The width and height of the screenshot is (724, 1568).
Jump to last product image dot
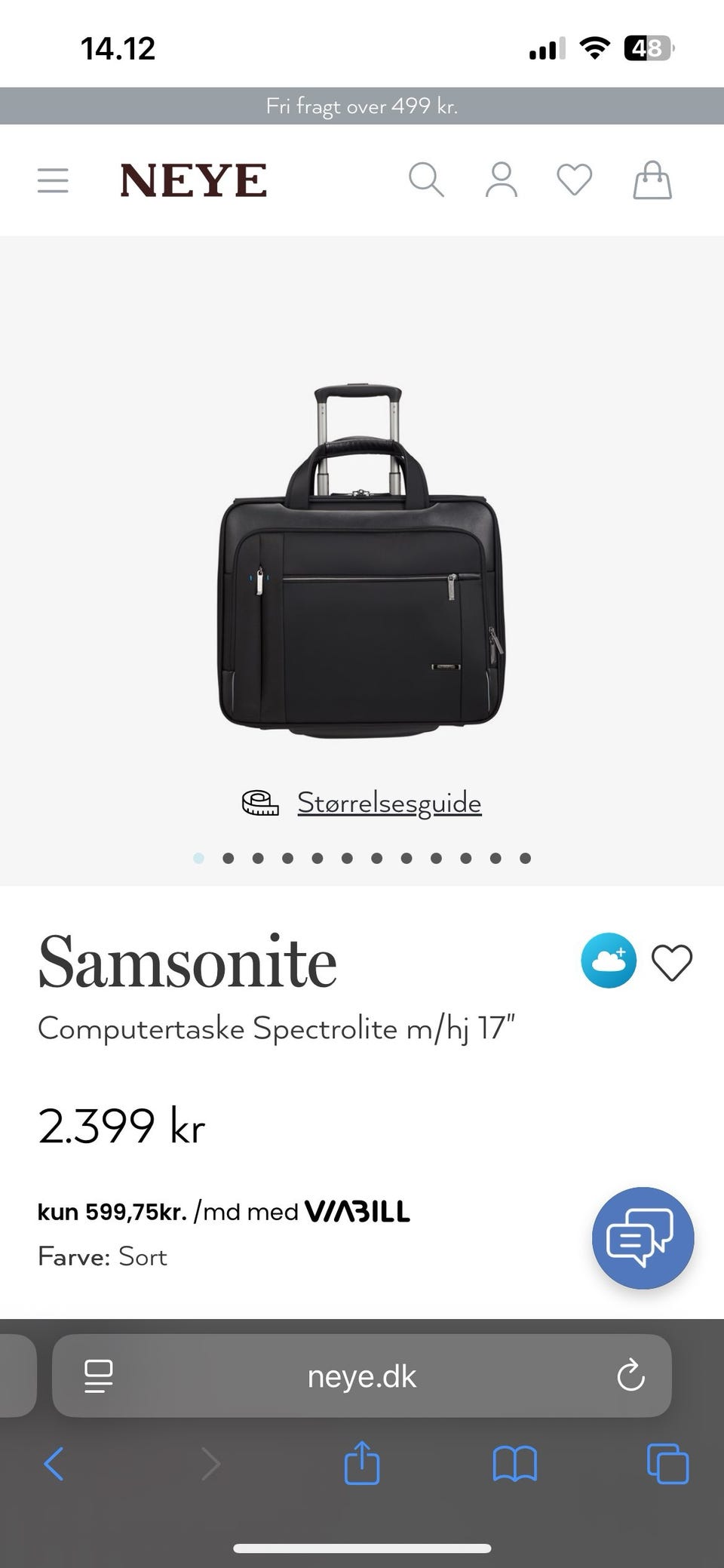(x=526, y=858)
